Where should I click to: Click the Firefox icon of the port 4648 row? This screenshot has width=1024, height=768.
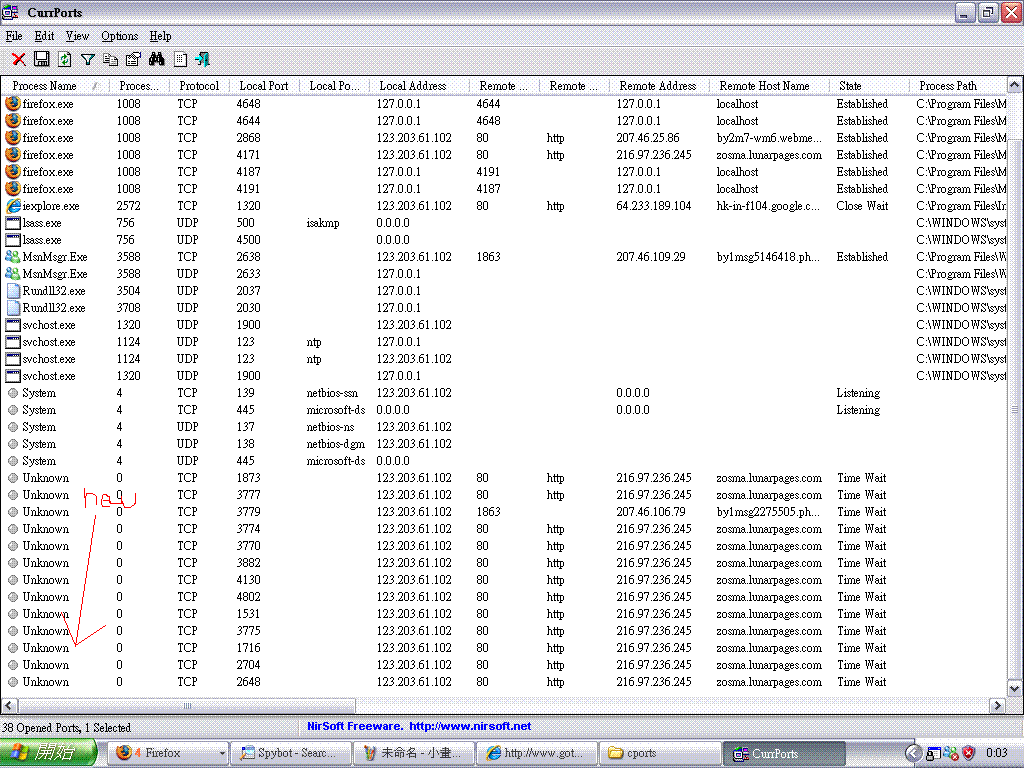[x=12, y=103]
